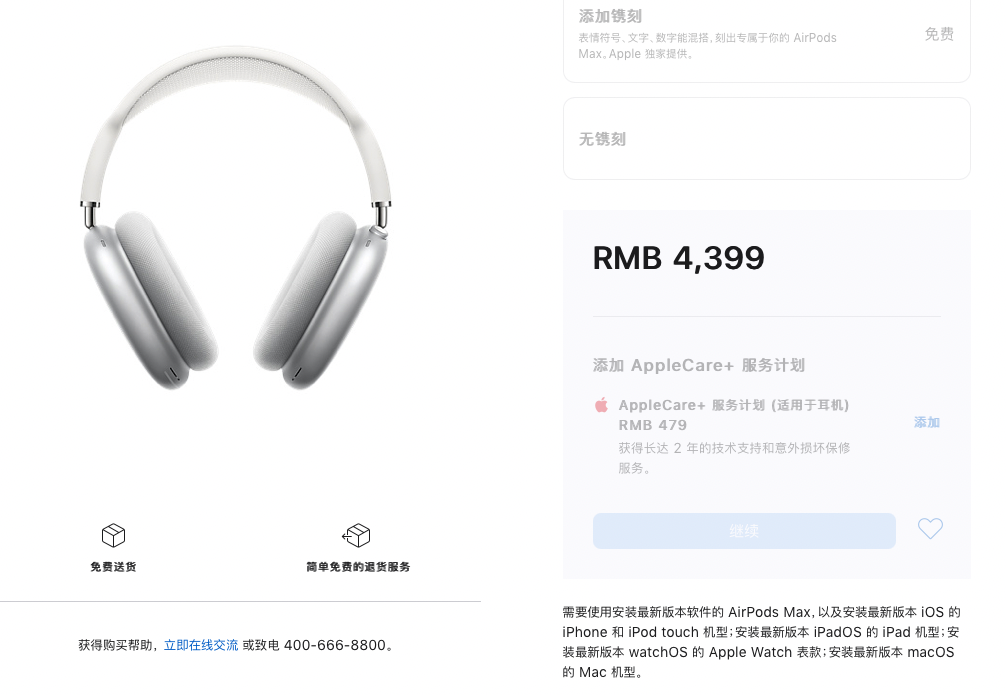Click the 添加 AppleCare+ 服务计划 heading
Screen dimensions: 1006x695
coord(699,365)
